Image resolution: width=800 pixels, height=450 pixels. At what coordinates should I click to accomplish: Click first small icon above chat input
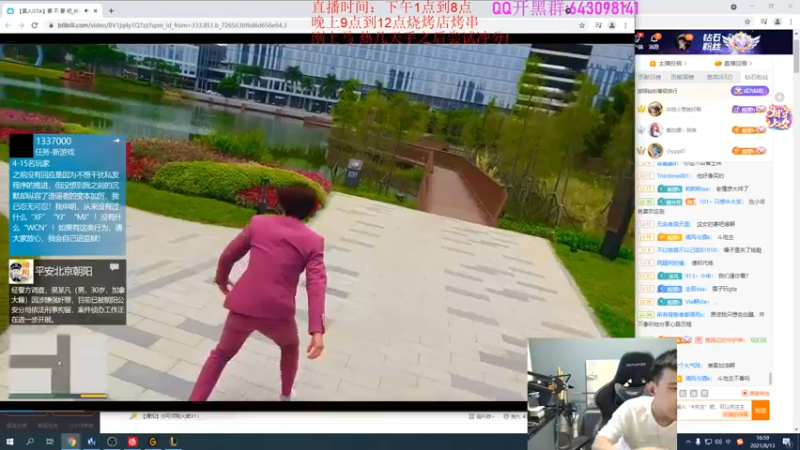coord(683,393)
